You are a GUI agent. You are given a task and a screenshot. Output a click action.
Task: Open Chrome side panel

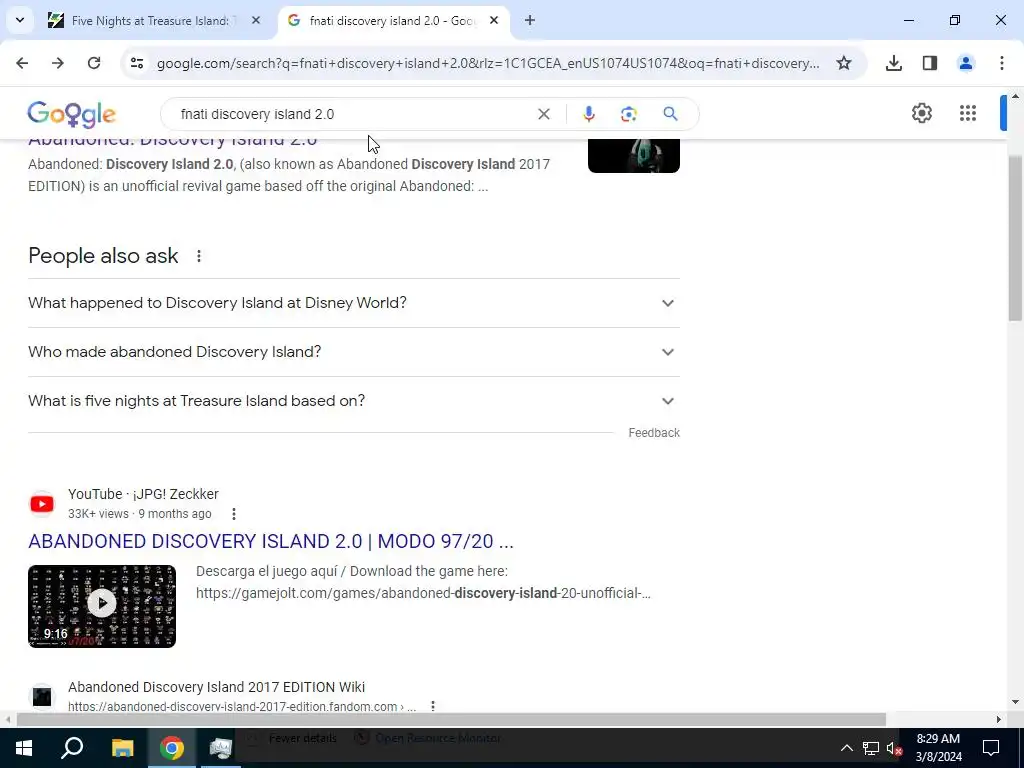[x=930, y=63]
